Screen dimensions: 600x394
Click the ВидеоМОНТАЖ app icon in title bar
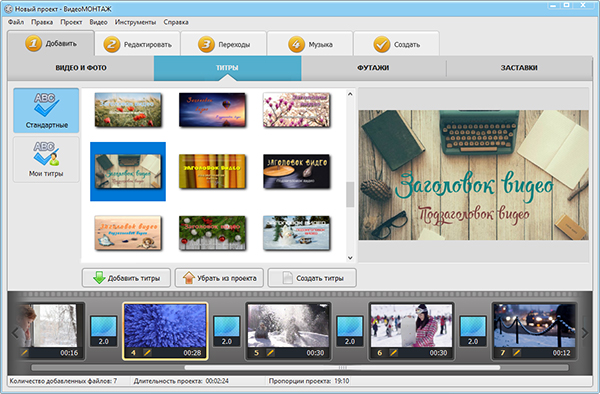[8, 8]
